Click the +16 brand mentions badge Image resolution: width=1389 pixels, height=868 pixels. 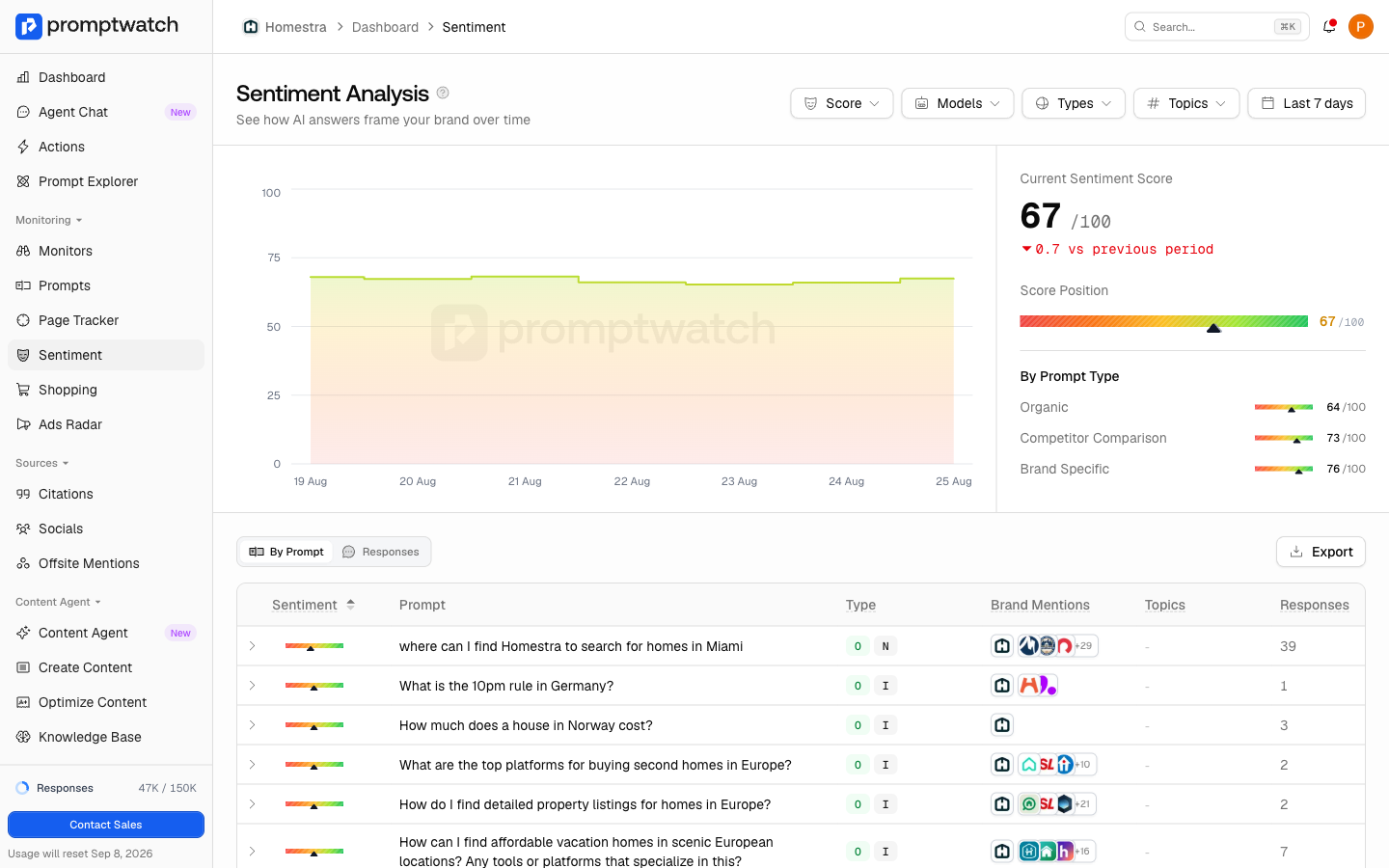1083,852
